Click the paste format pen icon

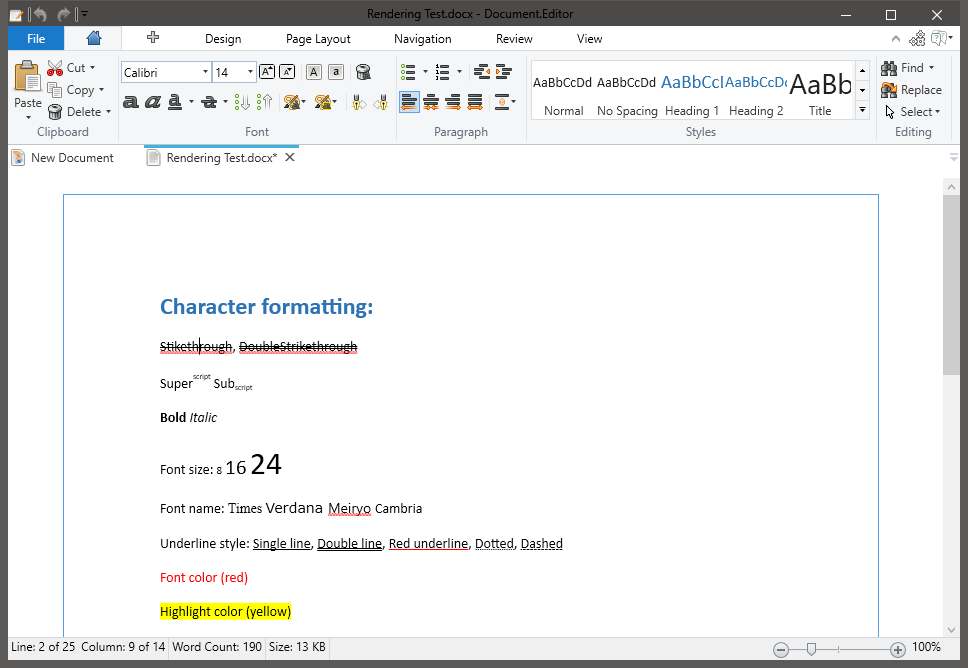point(381,102)
